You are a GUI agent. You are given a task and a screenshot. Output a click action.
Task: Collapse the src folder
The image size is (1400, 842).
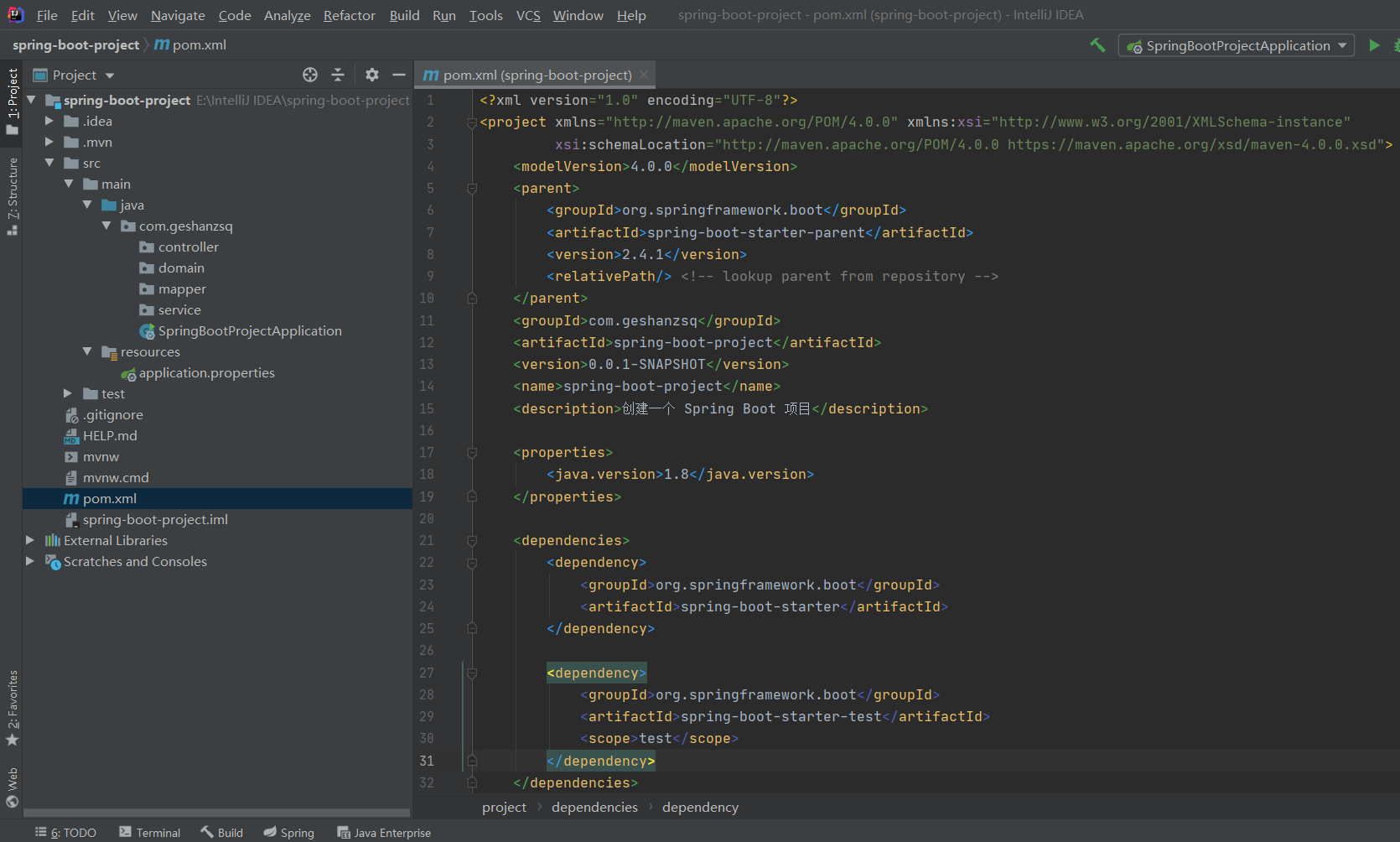pyautogui.click(x=49, y=163)
